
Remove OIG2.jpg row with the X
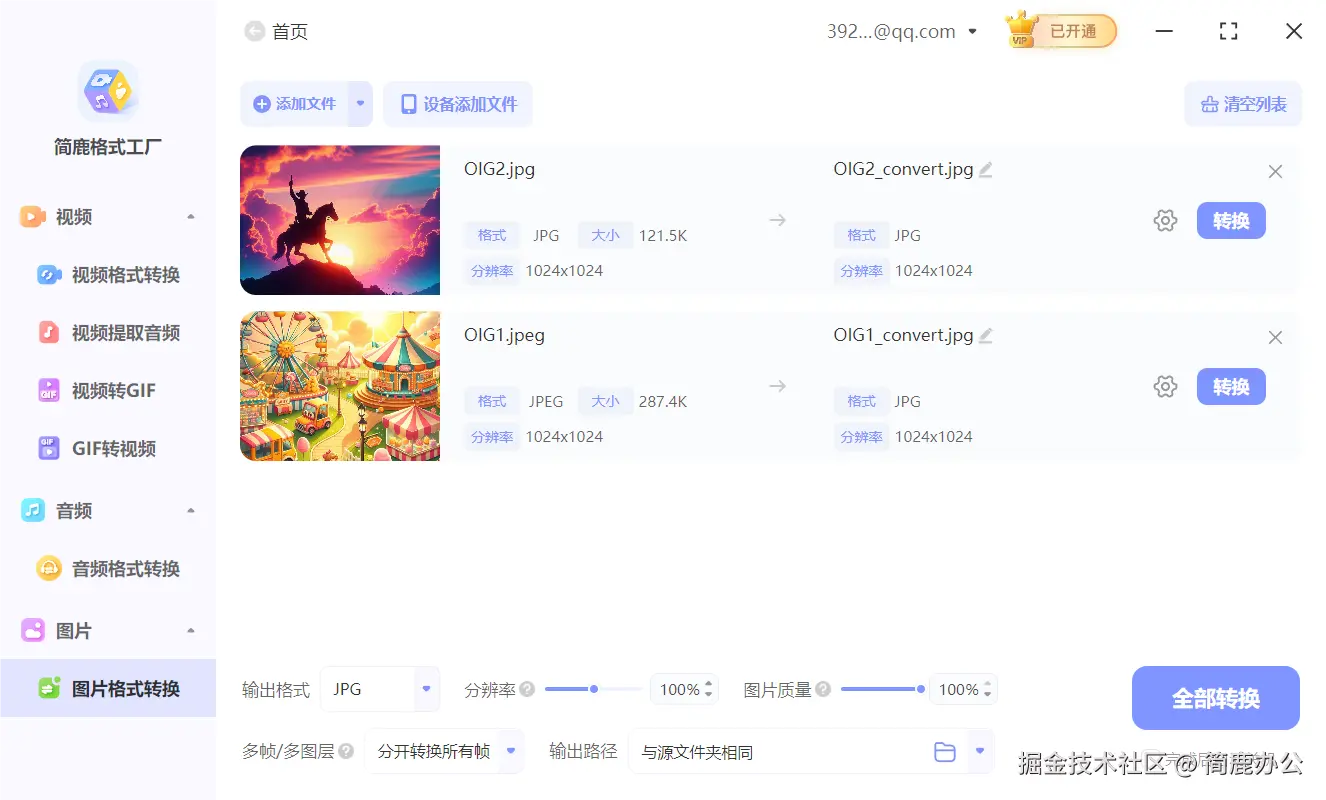coord(1275,172)
